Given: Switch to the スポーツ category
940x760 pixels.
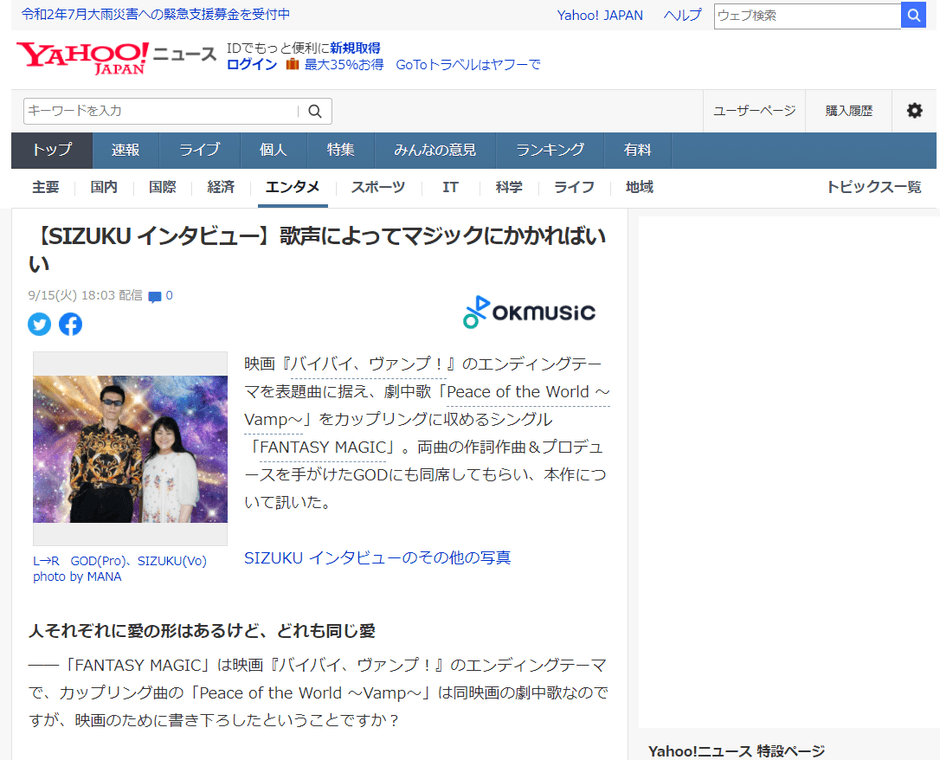Looking at the screenshot, I should [x=377, y=187].
